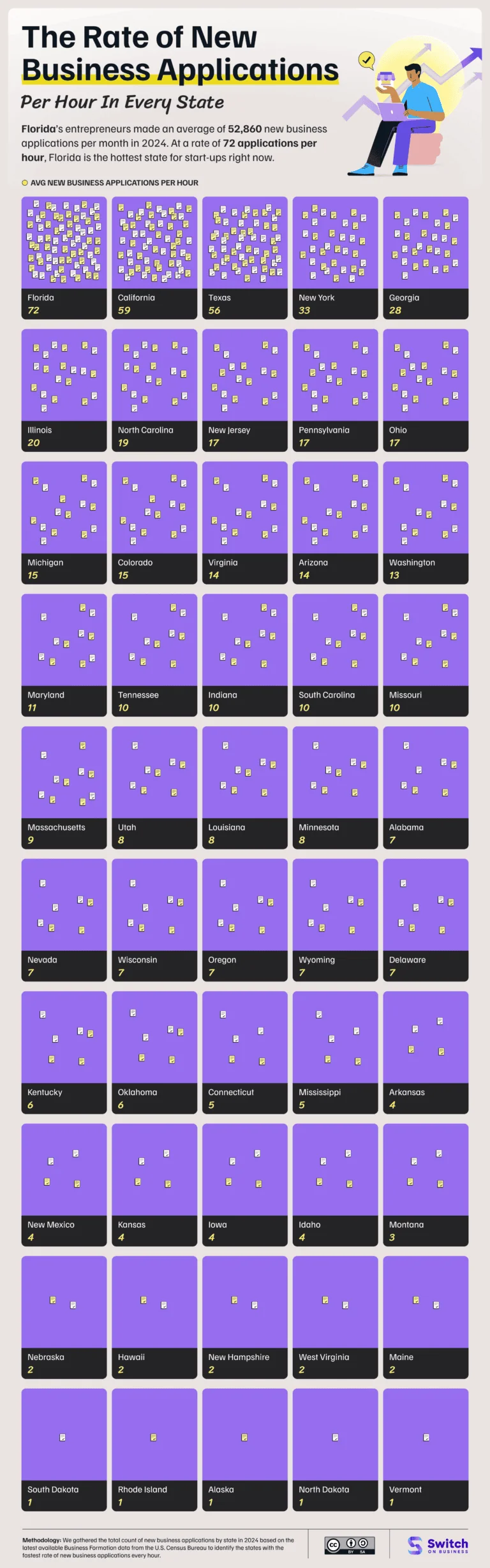
Task: Click the note icon in Rhode Island's card
Action: click(154, 1437)
